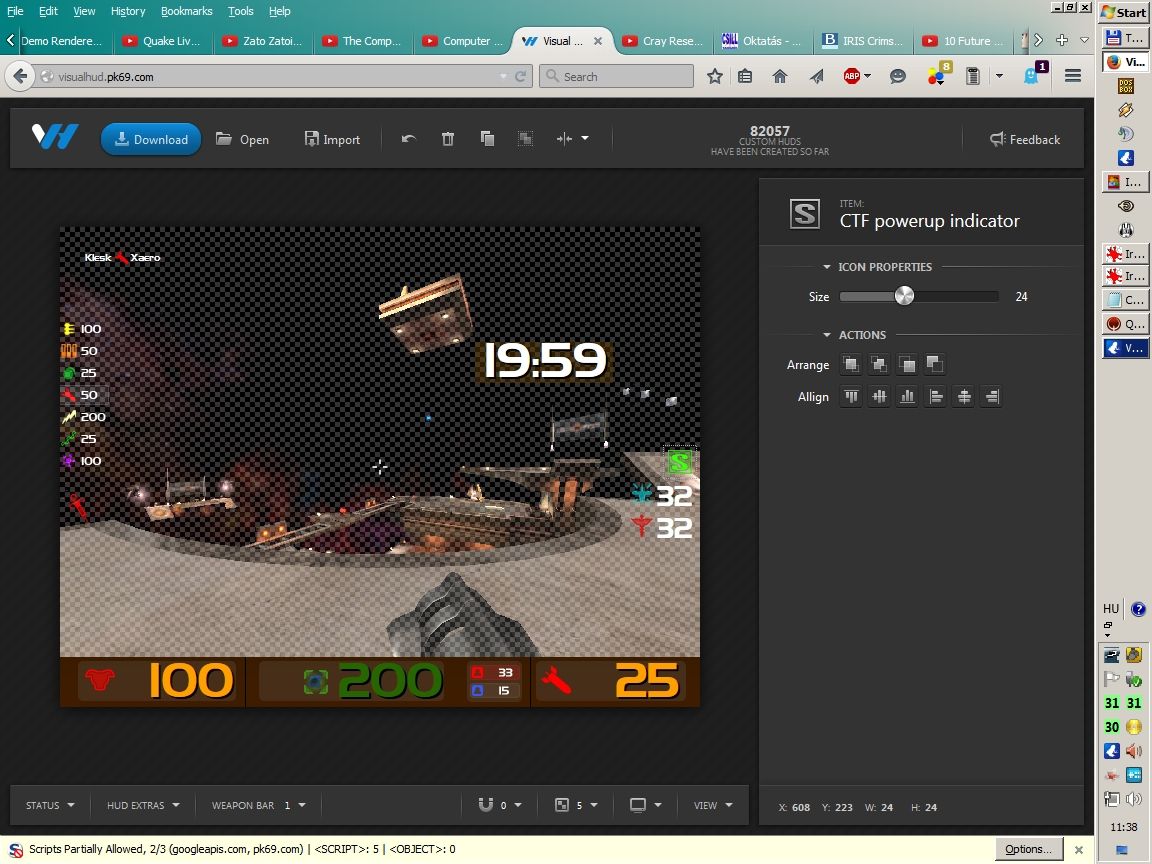Click the Bring forward arrange icon

coord(879,364)
